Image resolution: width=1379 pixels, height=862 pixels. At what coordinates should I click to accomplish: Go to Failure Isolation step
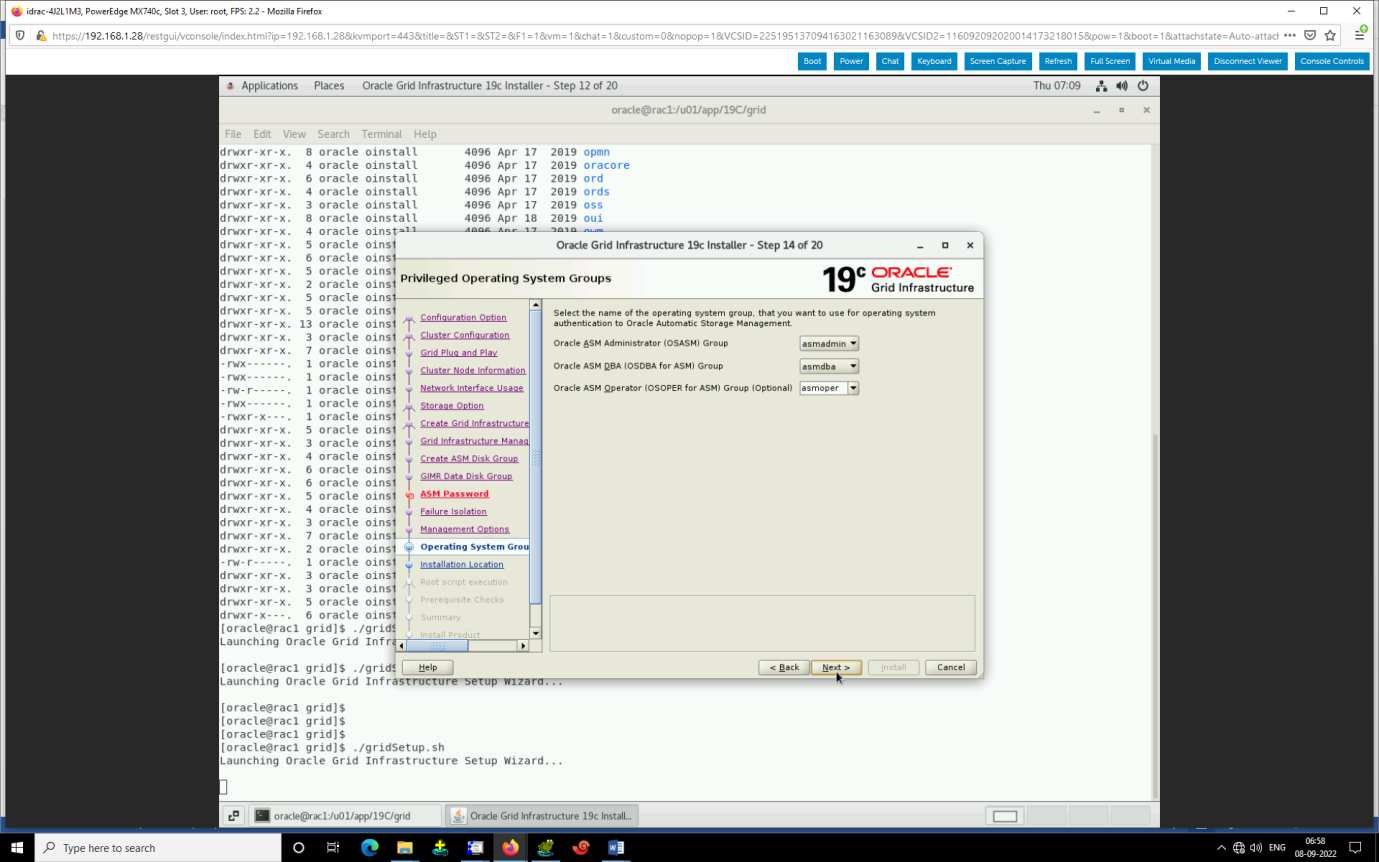click(454, 512)
